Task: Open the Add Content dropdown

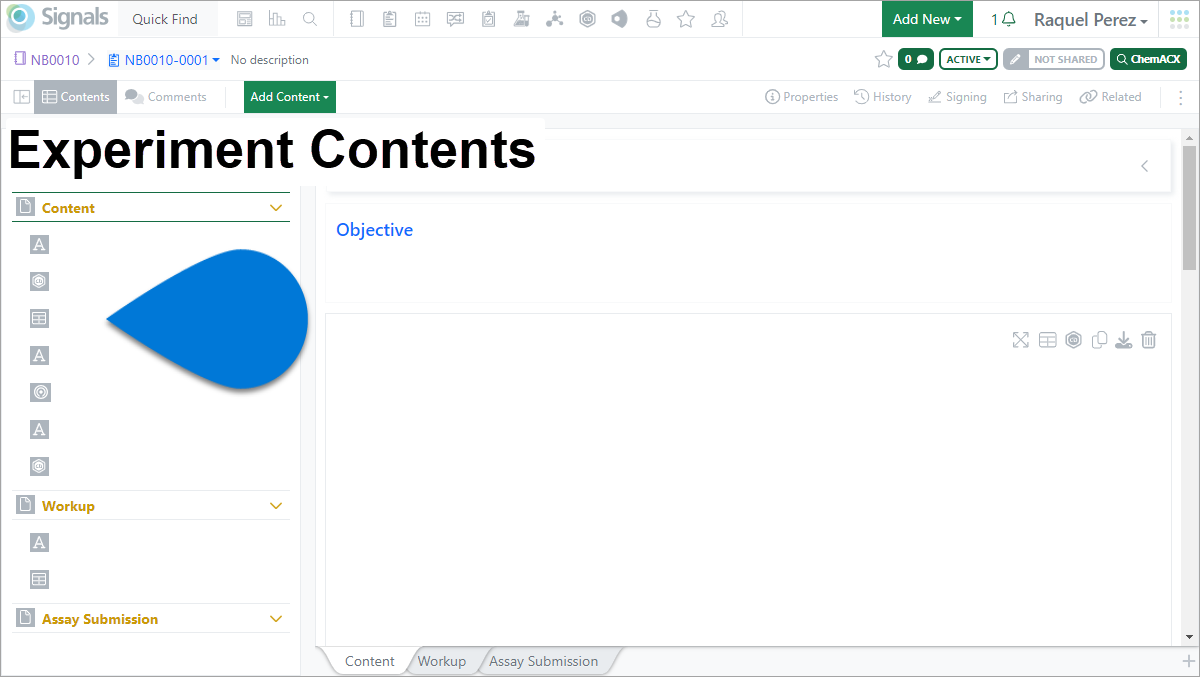Action: [290, 97]
